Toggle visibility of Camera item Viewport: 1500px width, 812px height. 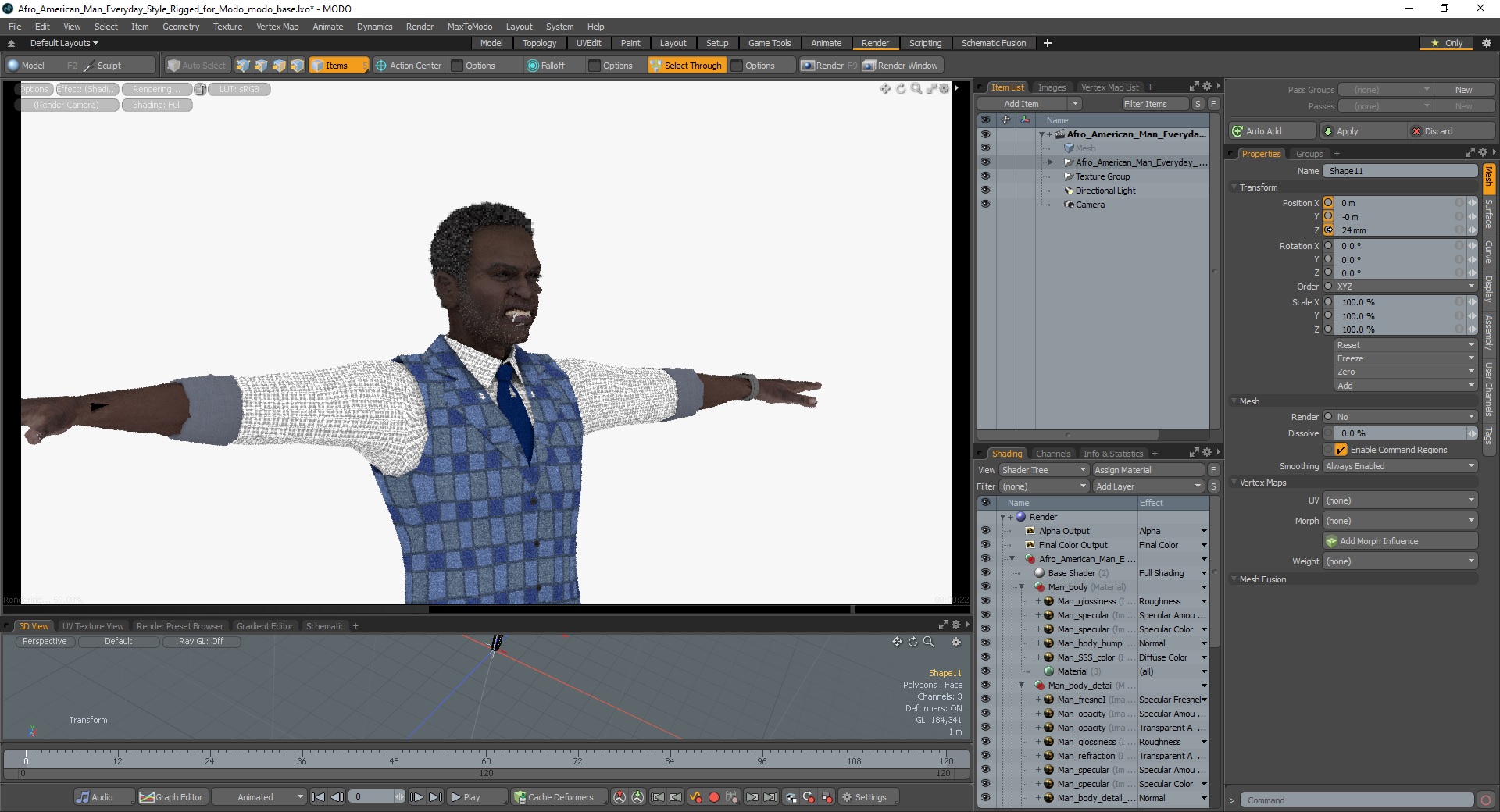click(985, 205)
